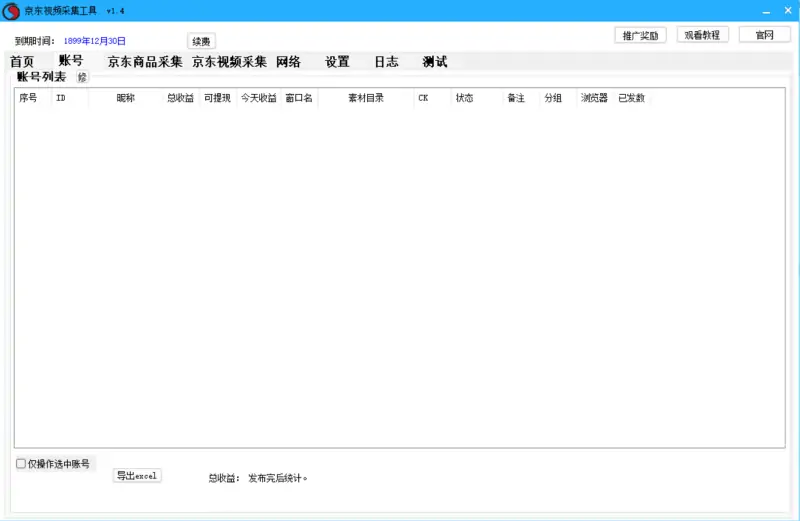Click the app logo icon in title bar
This screenshot has height=521, width=800.
[11, 10]
